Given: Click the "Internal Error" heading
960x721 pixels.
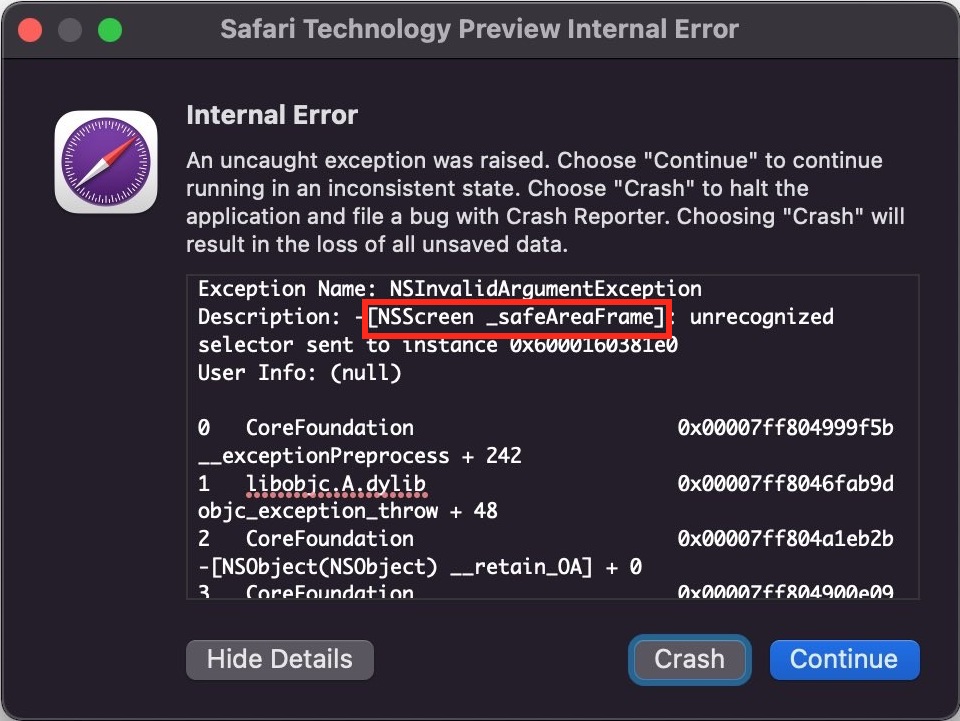Looking at the screenshot, I should tap(272, 116).
